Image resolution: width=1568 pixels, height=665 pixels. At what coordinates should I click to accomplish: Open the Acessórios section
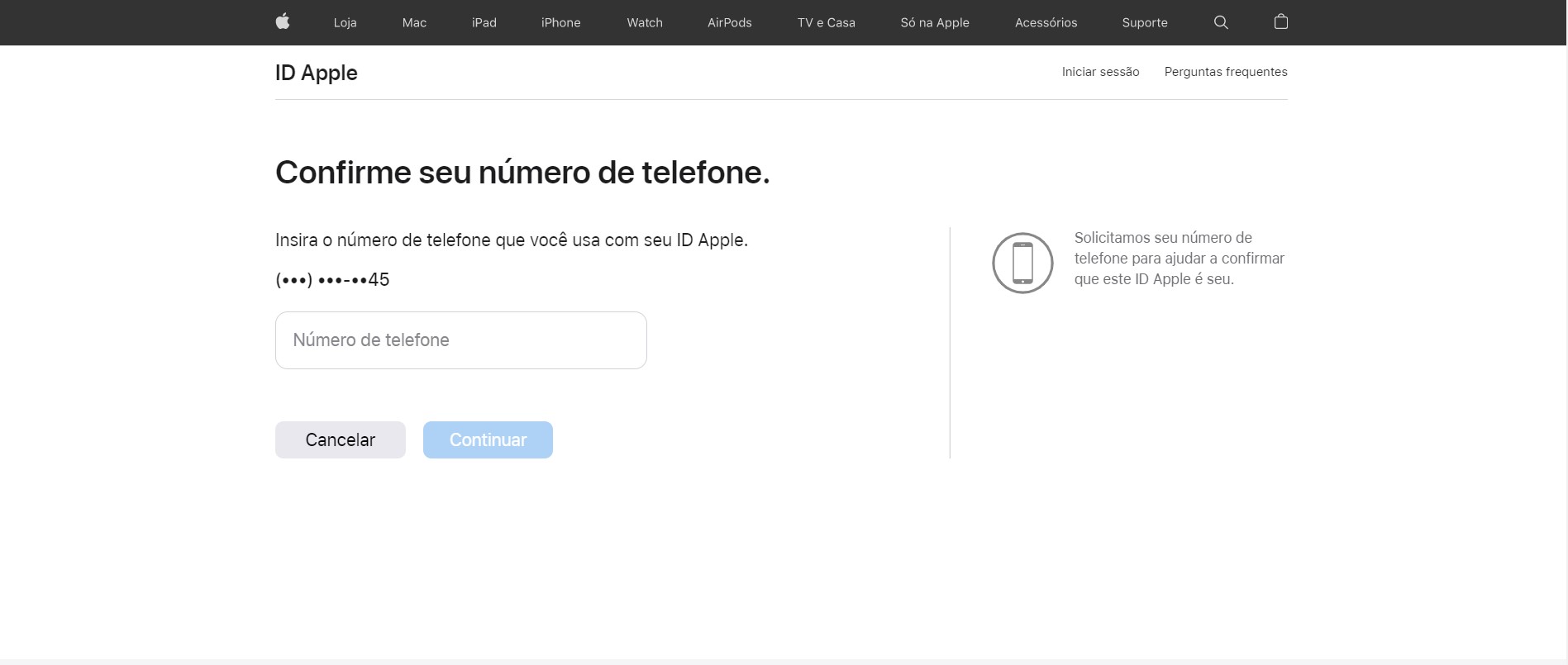pos(1046,22)
